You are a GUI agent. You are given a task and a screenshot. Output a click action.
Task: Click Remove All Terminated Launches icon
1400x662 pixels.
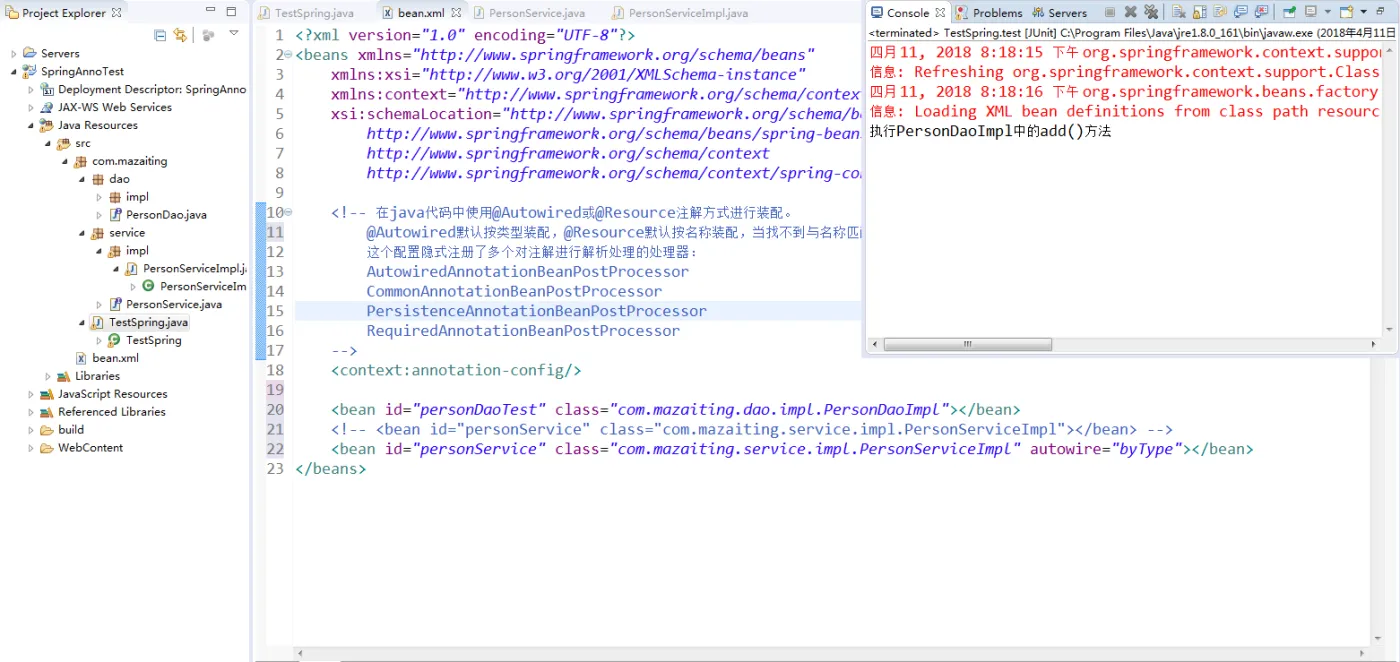[x=1151, y=12]
